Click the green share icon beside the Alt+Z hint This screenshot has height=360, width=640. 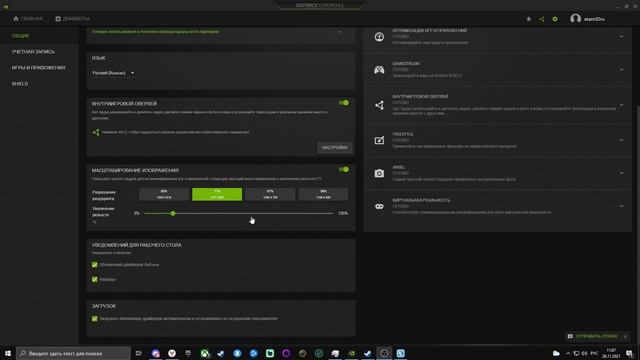pyautogui.click(x=96, y=132)
